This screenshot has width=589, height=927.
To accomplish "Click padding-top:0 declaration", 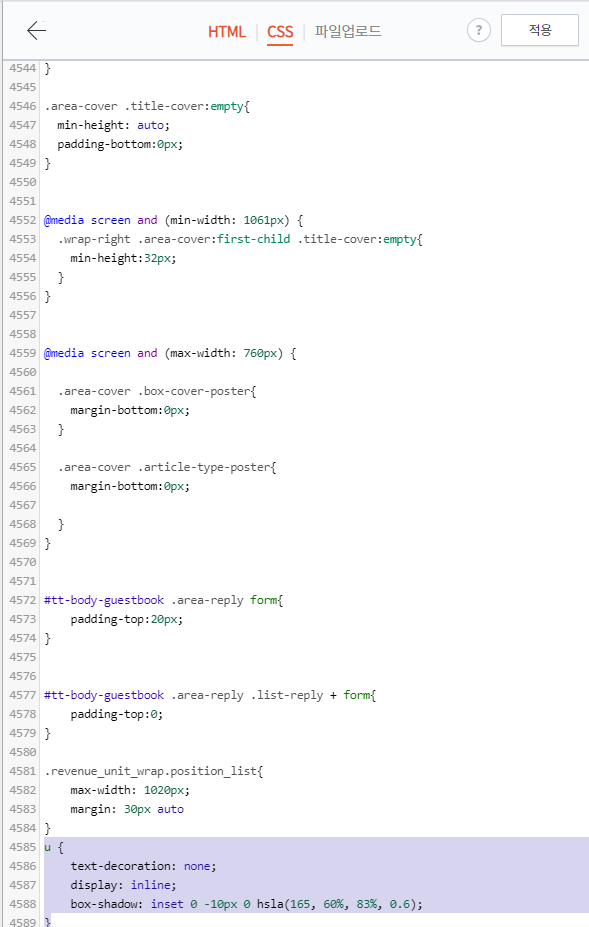I will (x=116, y=714).
